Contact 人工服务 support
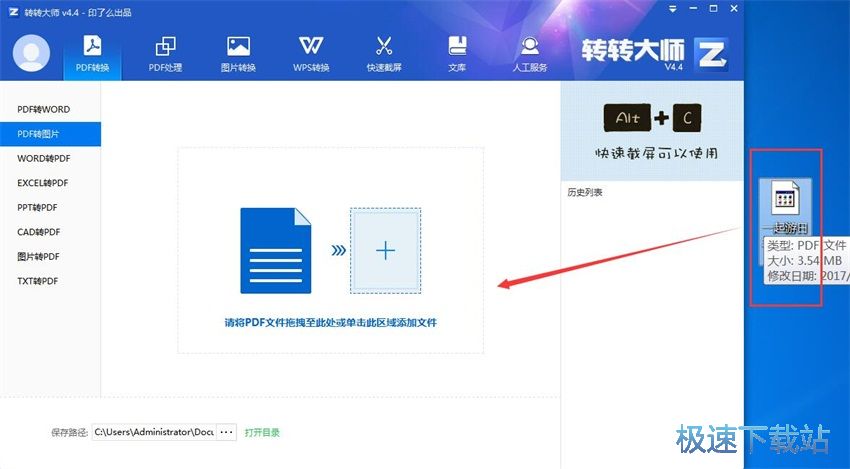The height and width of the screenshot is (469, 850). pyautogui.click(x=530, y=53)
